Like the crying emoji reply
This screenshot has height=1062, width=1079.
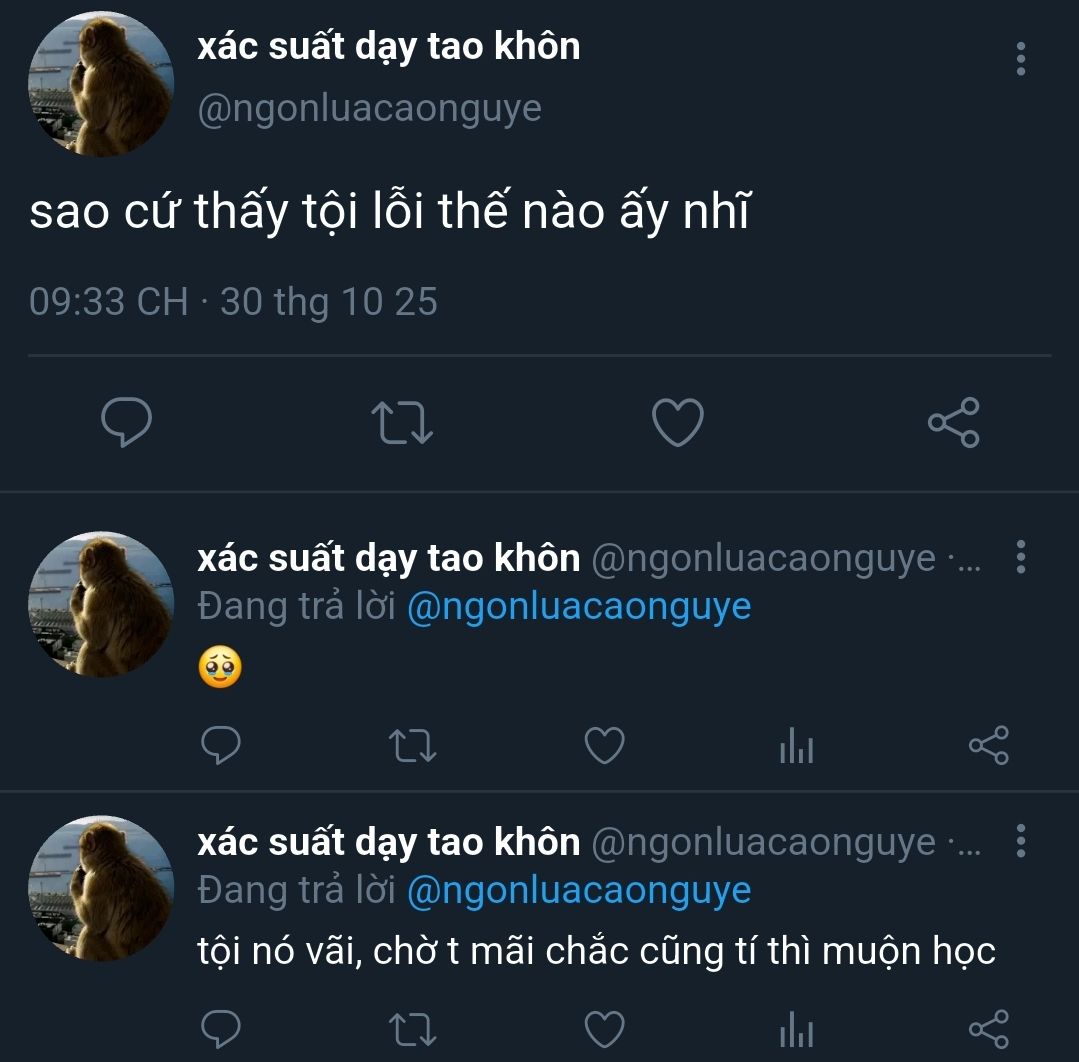pos(604,746)
